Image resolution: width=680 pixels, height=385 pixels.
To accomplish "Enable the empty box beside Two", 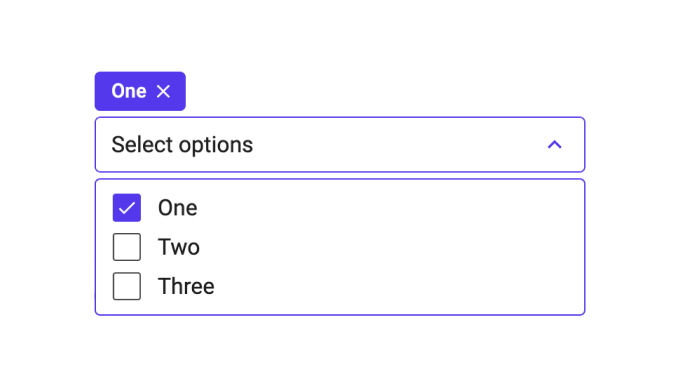I will tap(127, 247).
